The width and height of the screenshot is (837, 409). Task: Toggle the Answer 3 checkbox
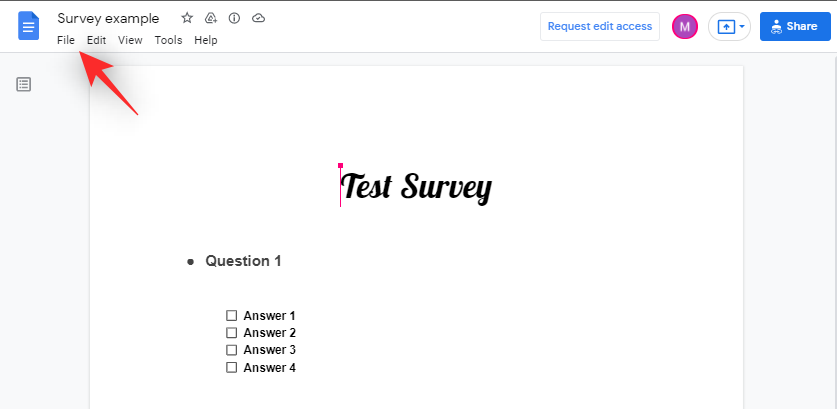pos(232,350)
